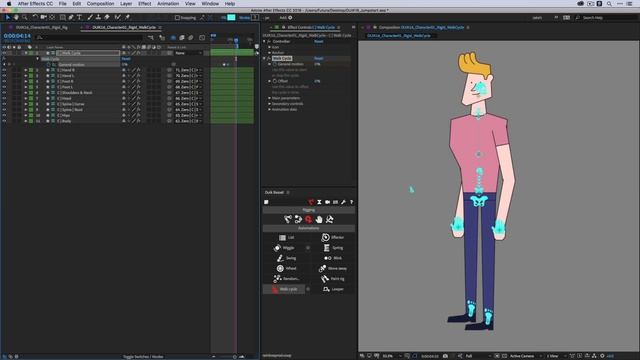Open Duik camera tools icon
640x360 pixels.
(327, 202)
